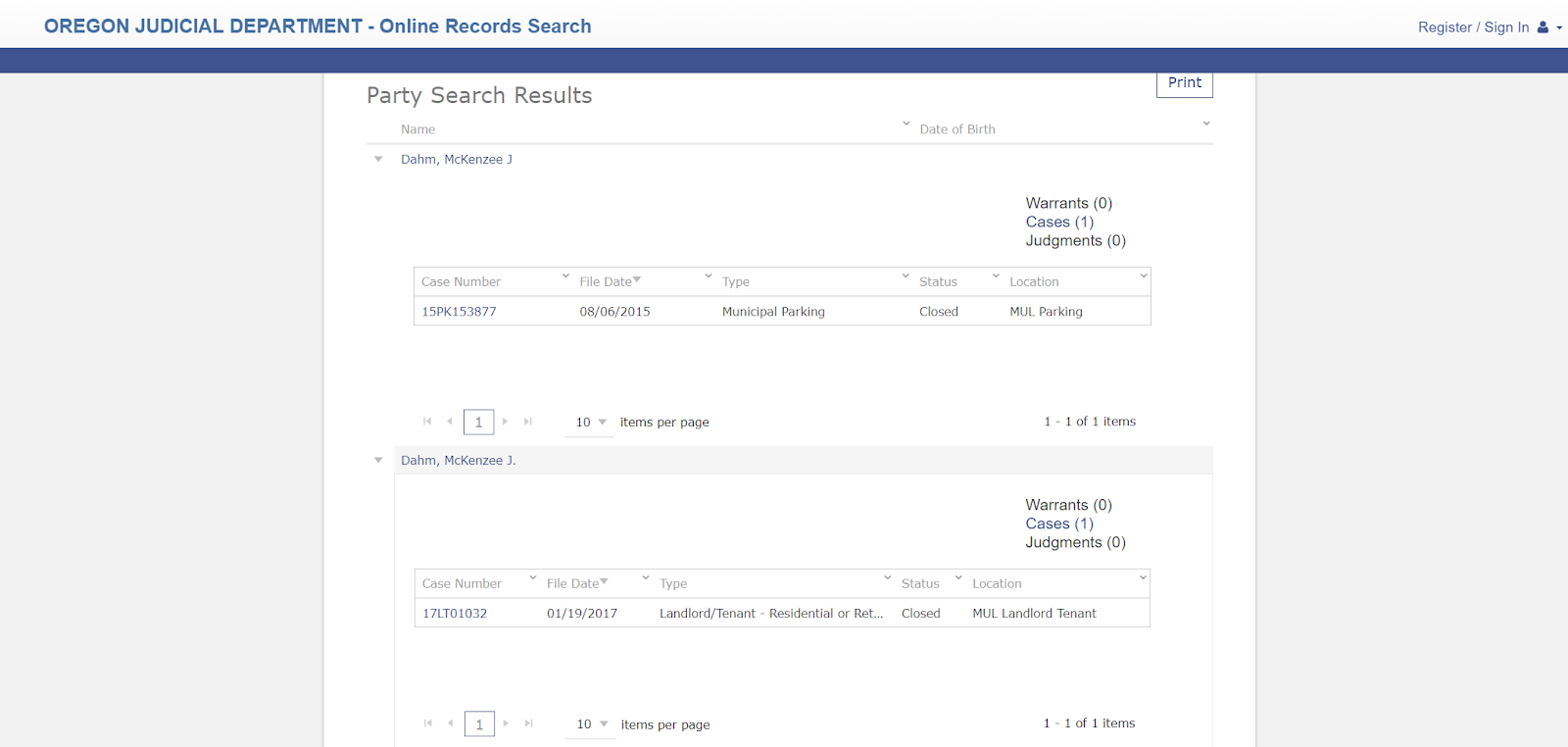Go to last page in second case grid

pos(529,723)
